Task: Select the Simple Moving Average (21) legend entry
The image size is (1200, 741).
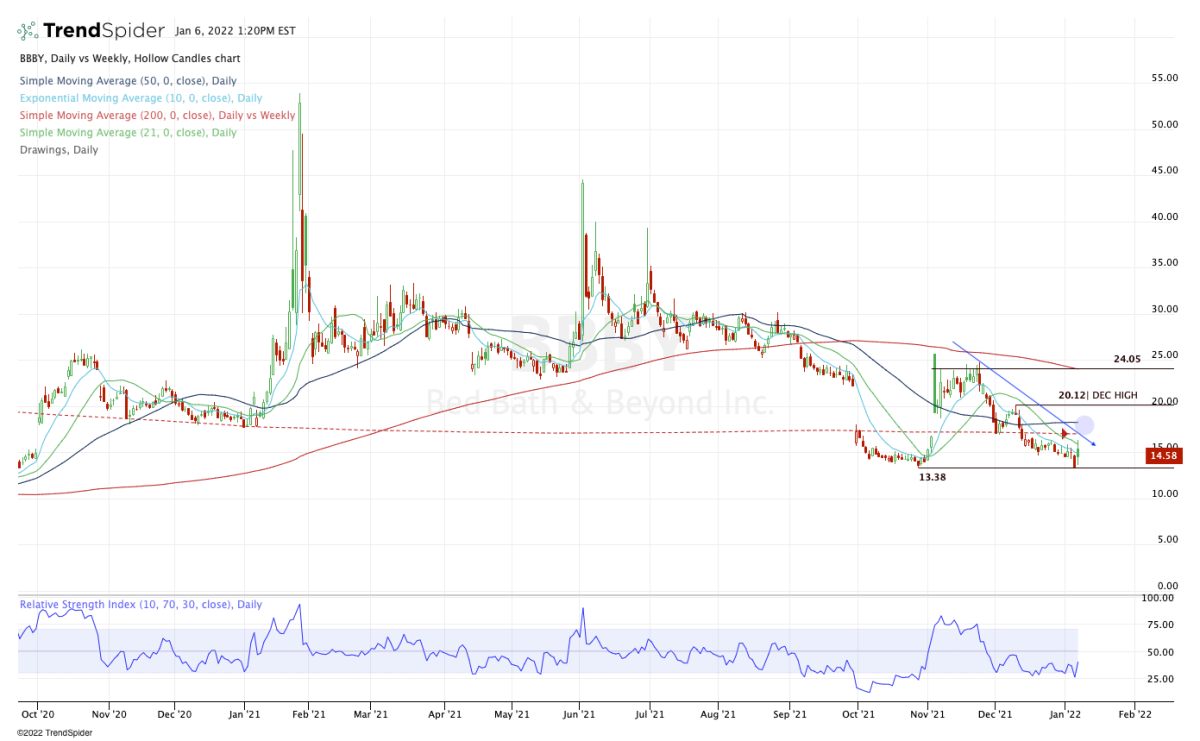Action: pos(127,132)
